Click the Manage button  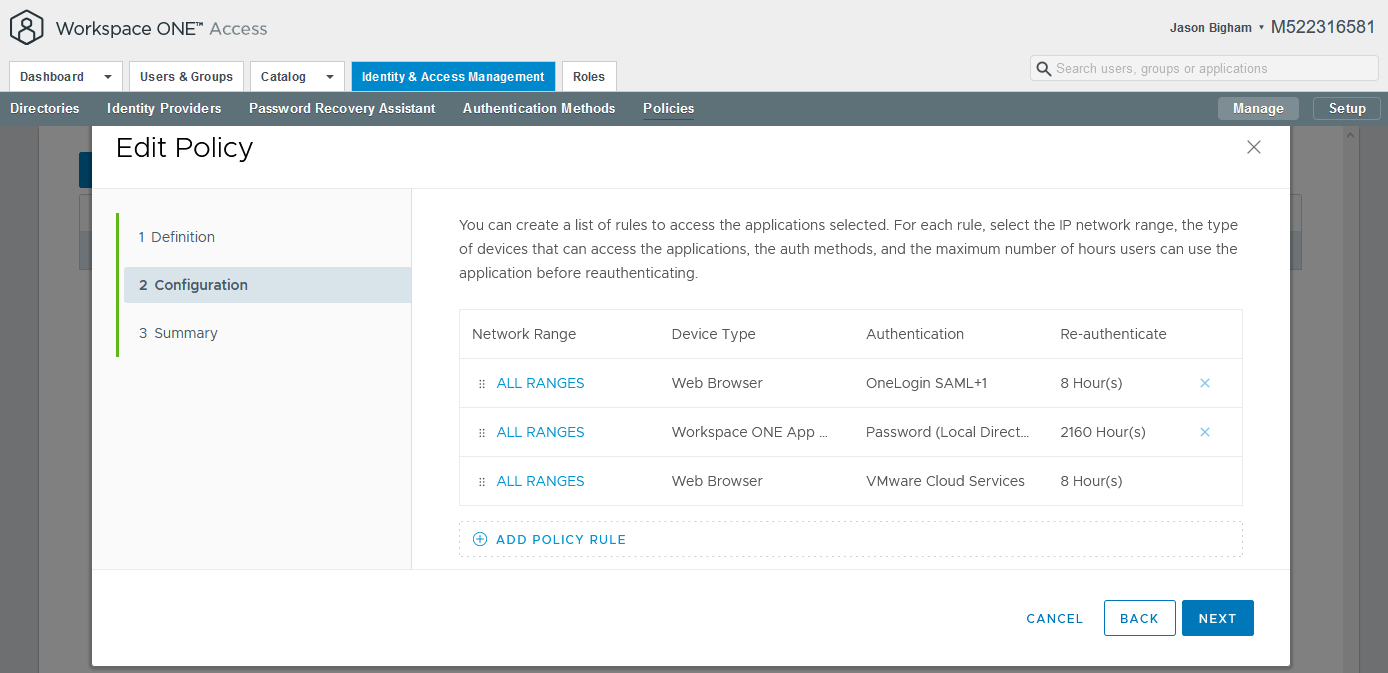tap(1258, 108)
